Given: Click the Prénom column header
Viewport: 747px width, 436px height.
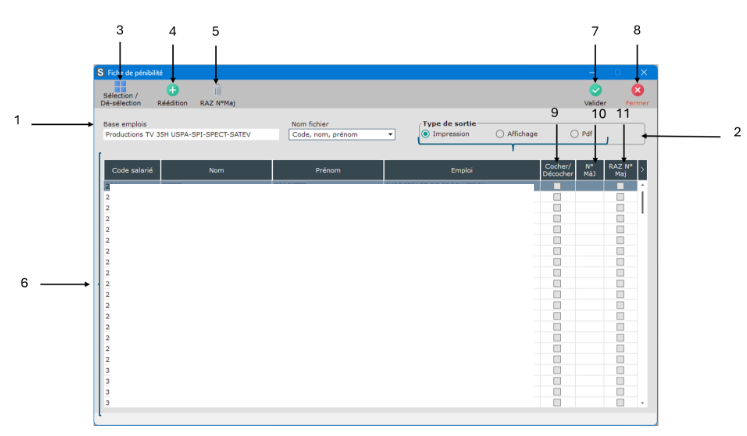Looking at the screenshot, I should 328,171.
